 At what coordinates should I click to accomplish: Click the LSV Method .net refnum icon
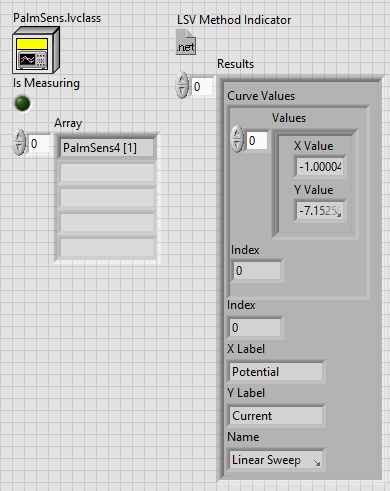(186, 42)
